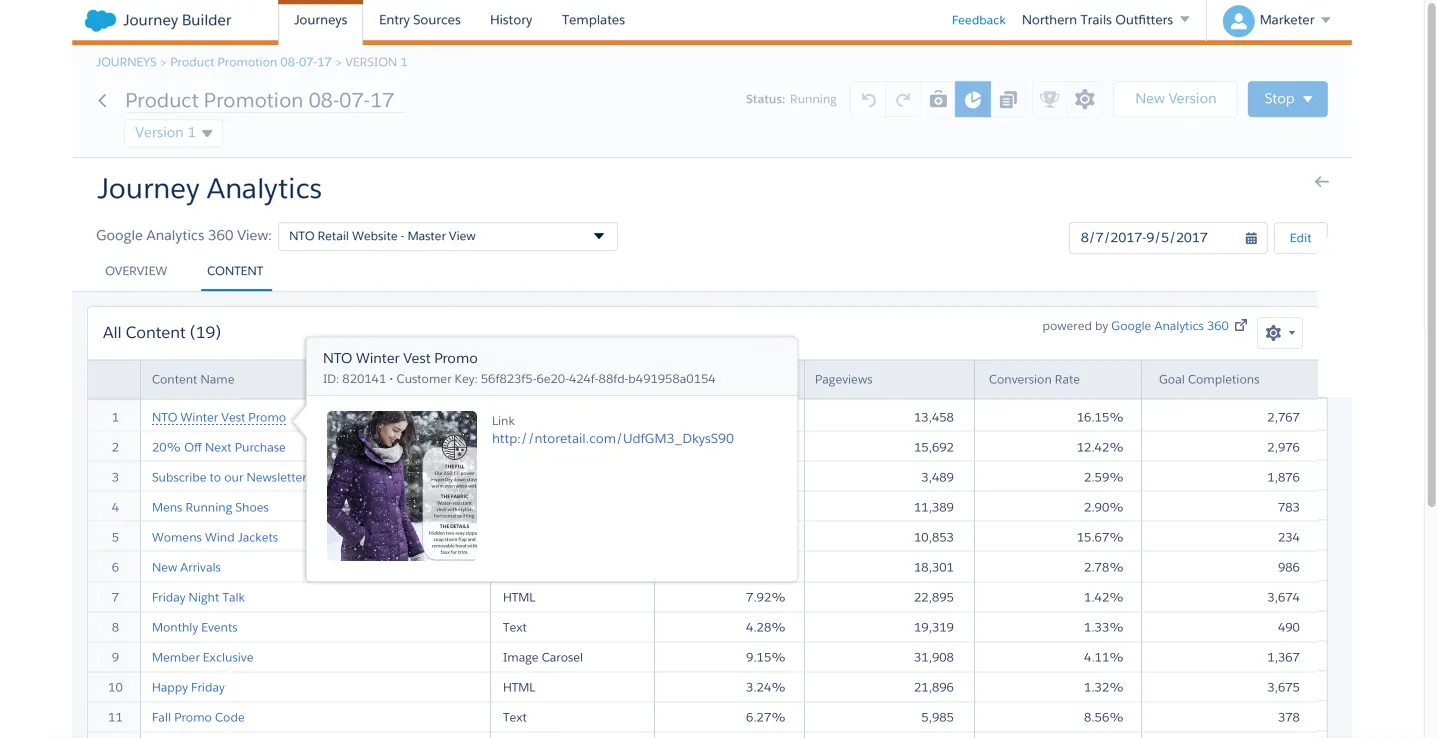Click the Salesforce cloud logo

pyautogui.click(x=100, y=20)
